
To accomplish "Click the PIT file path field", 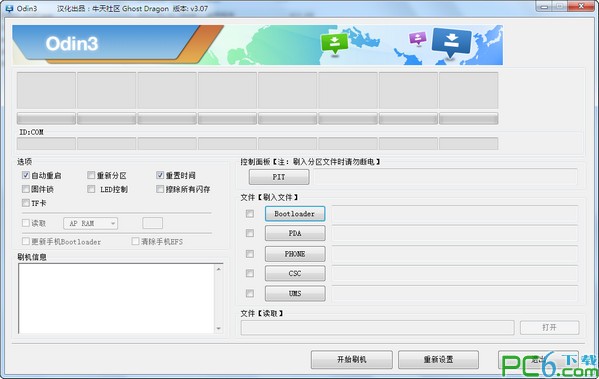I will coord(445,177).
